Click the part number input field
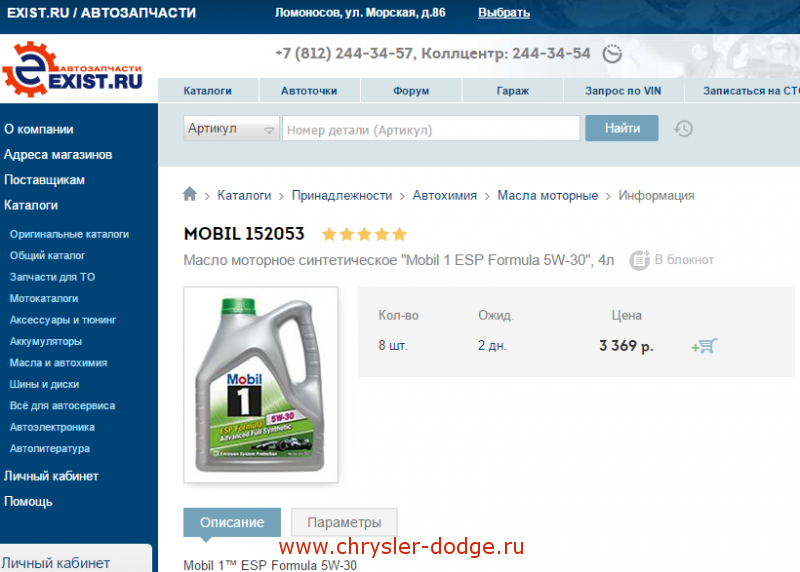This screenshot has height=572, width=800. point(431,128)
